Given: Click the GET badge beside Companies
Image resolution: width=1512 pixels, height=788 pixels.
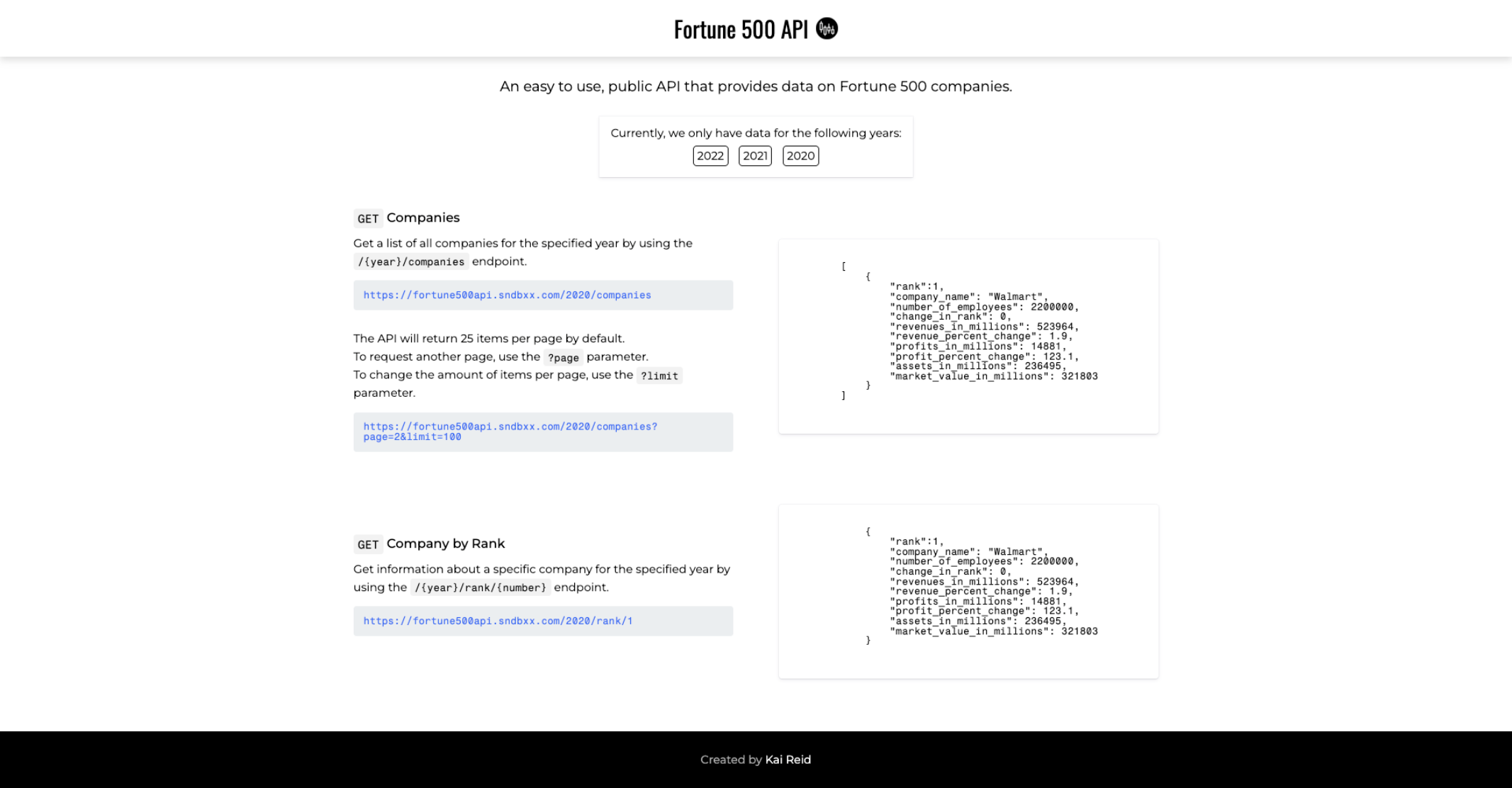Looking at the screenshot, I should coord(368,218).
